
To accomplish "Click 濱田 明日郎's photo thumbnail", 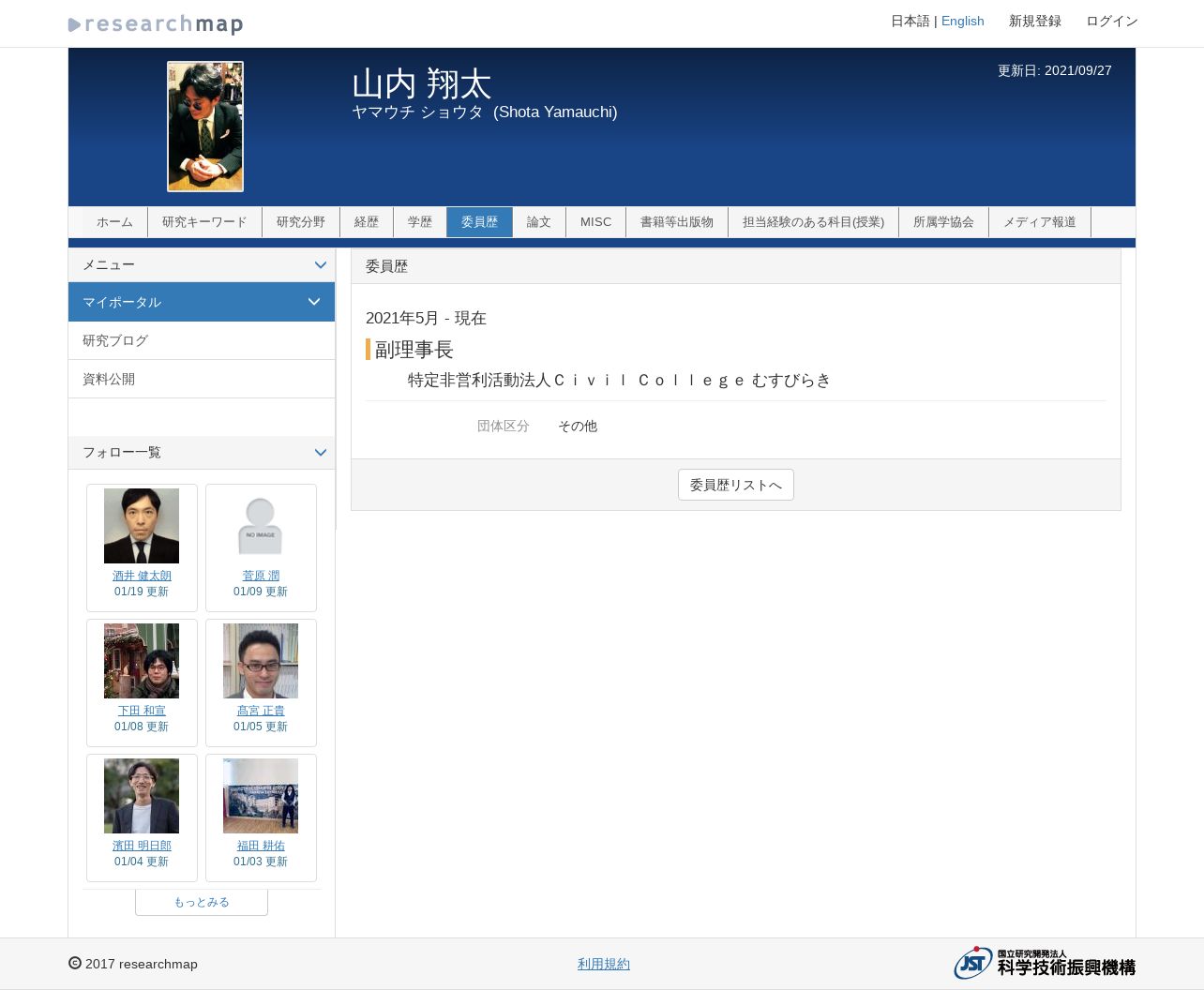I will click(142, 796).
